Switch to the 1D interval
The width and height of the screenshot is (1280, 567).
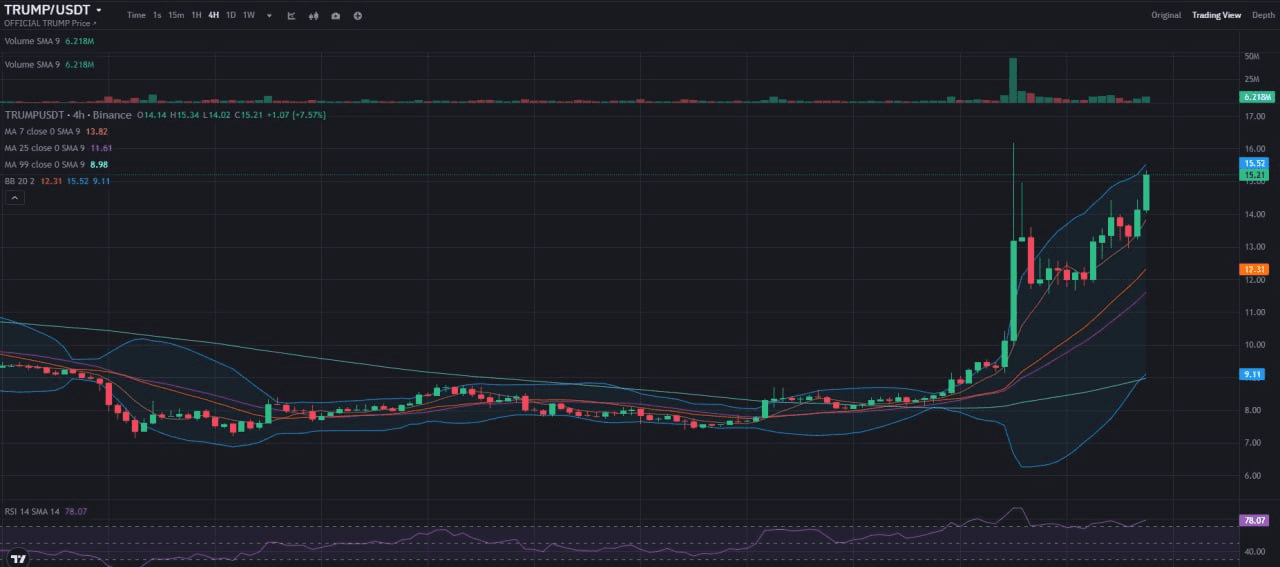[231, 15]
